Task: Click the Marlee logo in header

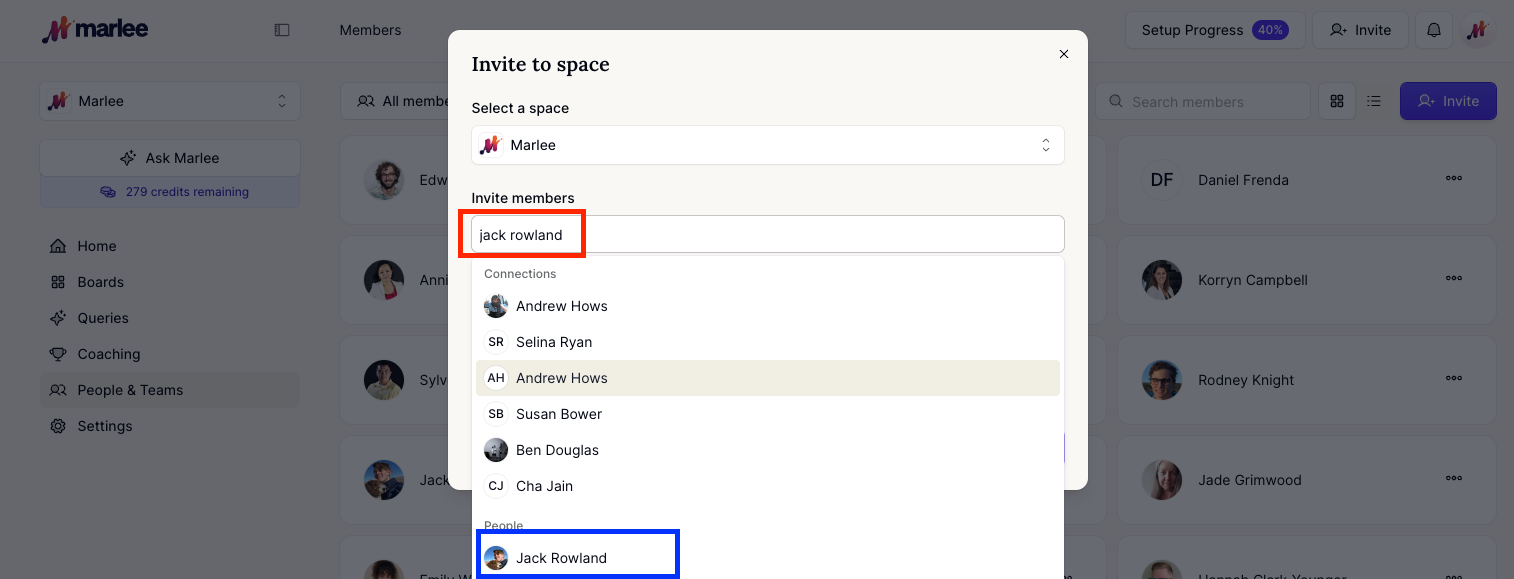Action: point(95,30)
